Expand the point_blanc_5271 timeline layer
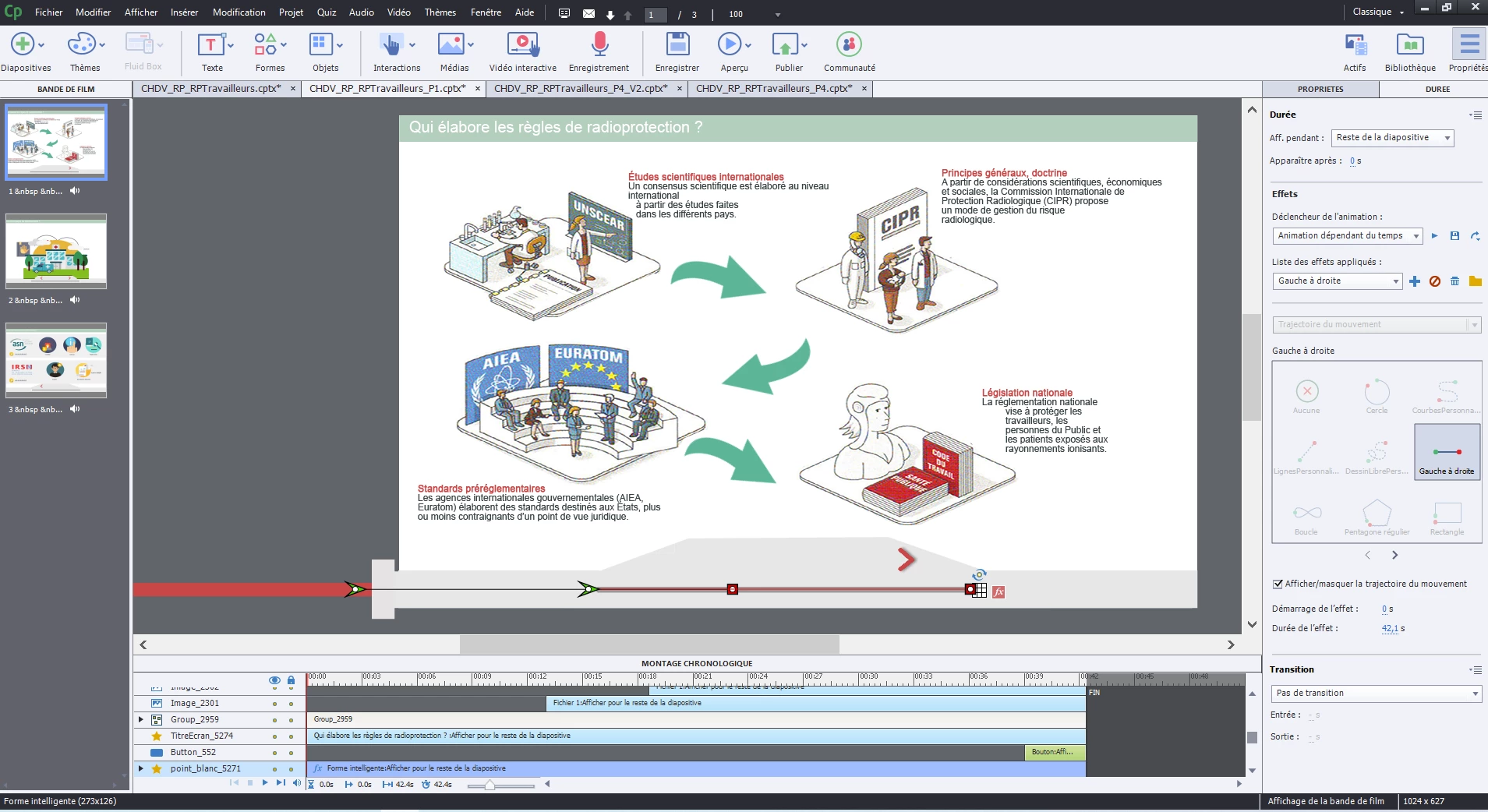 [141, 769]
